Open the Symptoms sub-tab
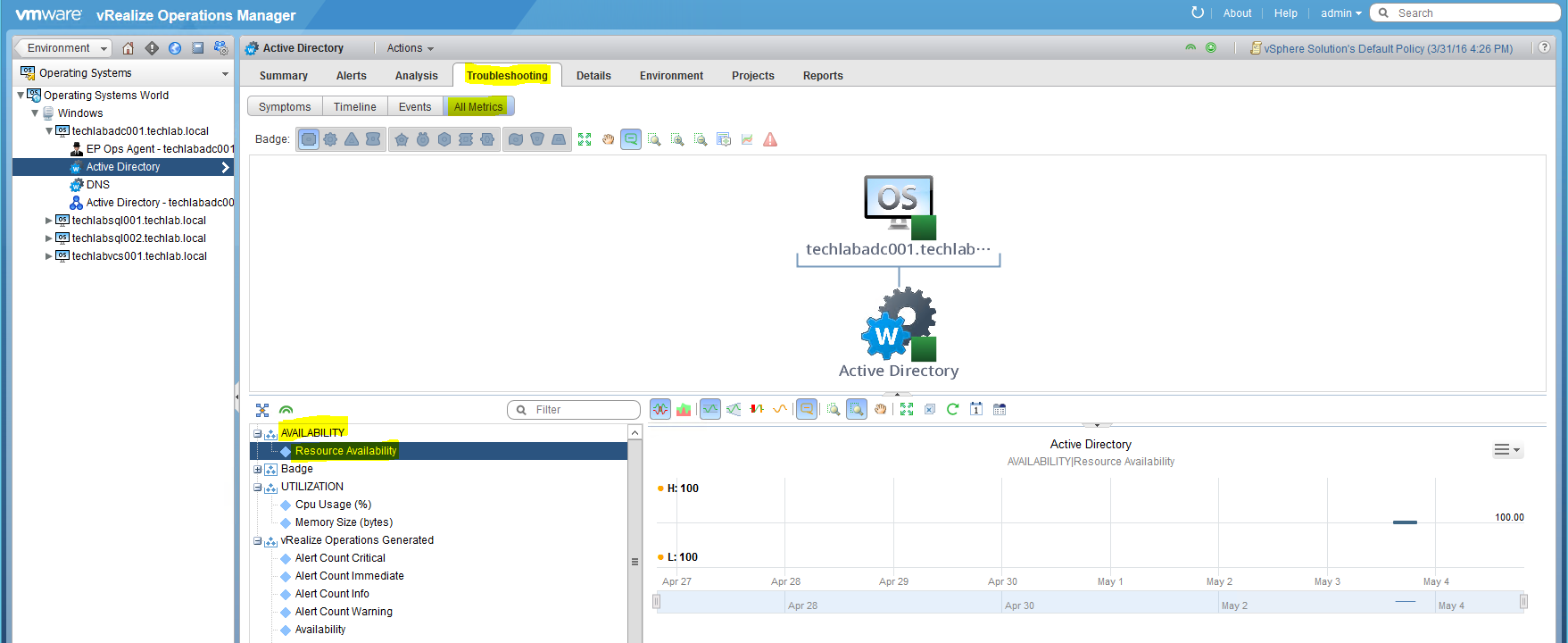 pos(285,107)
